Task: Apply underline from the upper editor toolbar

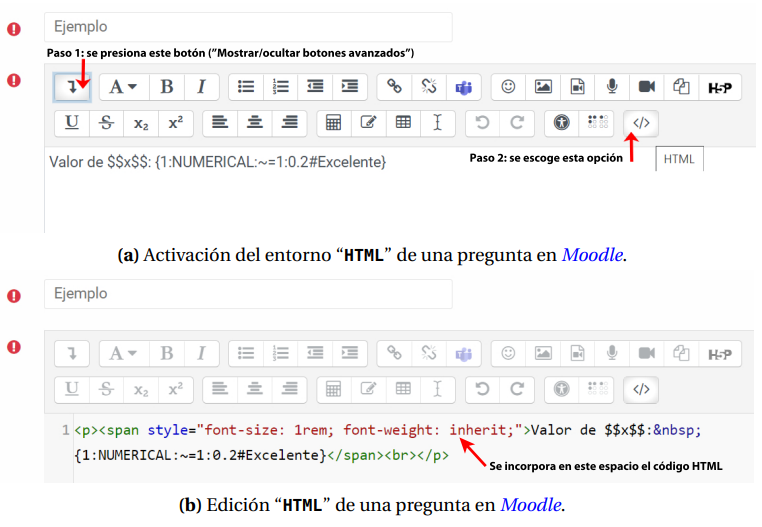Action: pyautogui.click(x=72, y=123)
